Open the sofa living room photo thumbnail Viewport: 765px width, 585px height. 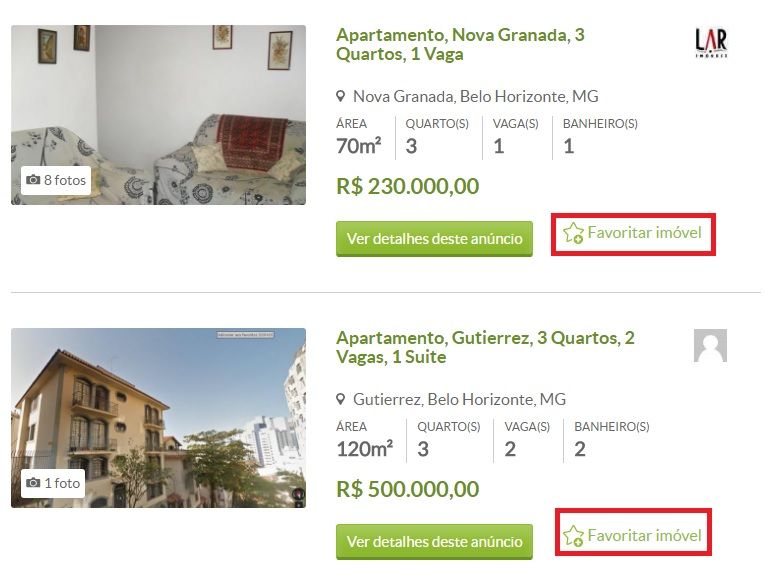pyautogui.click(x=158, y=115)
